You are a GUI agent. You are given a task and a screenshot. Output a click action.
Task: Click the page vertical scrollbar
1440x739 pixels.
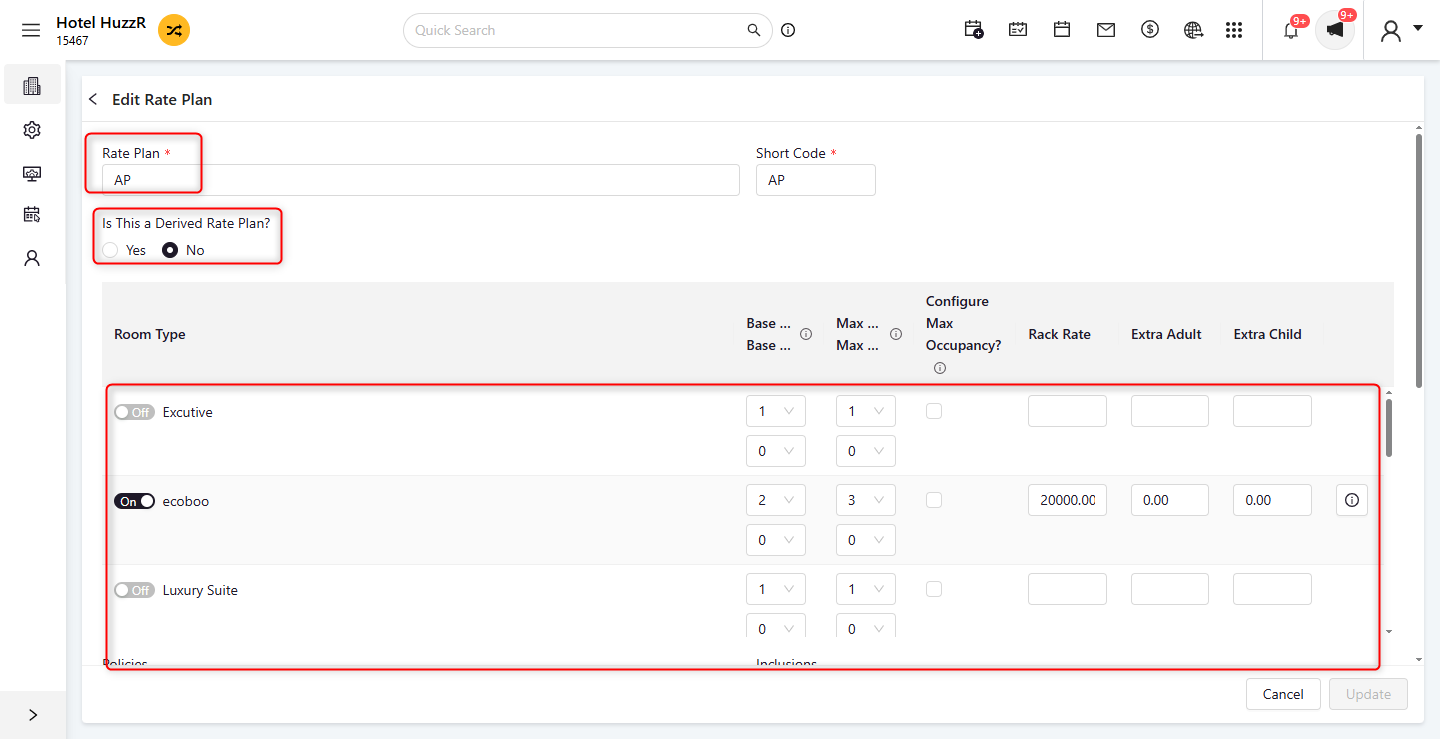pos(1418,260)
